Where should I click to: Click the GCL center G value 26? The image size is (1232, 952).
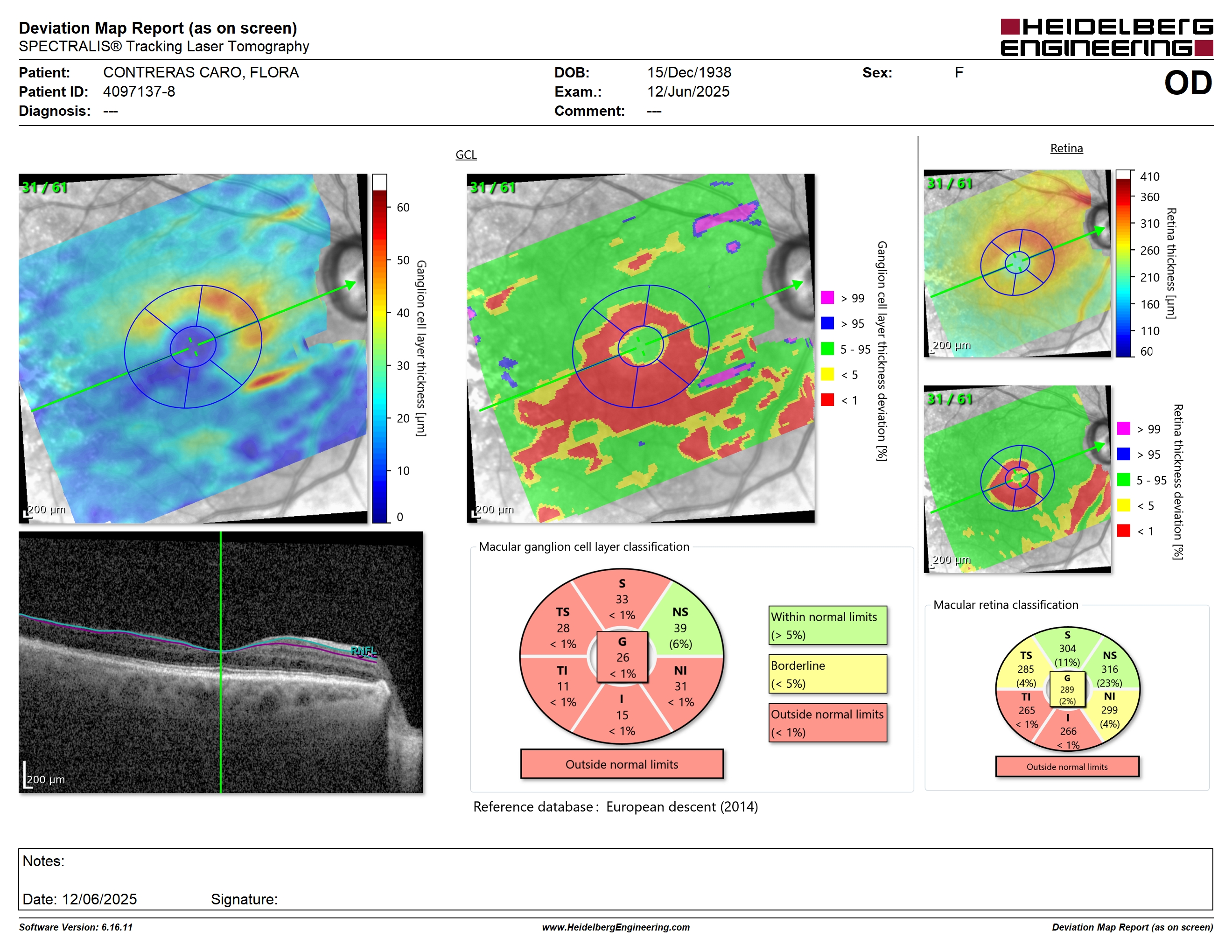622,657
